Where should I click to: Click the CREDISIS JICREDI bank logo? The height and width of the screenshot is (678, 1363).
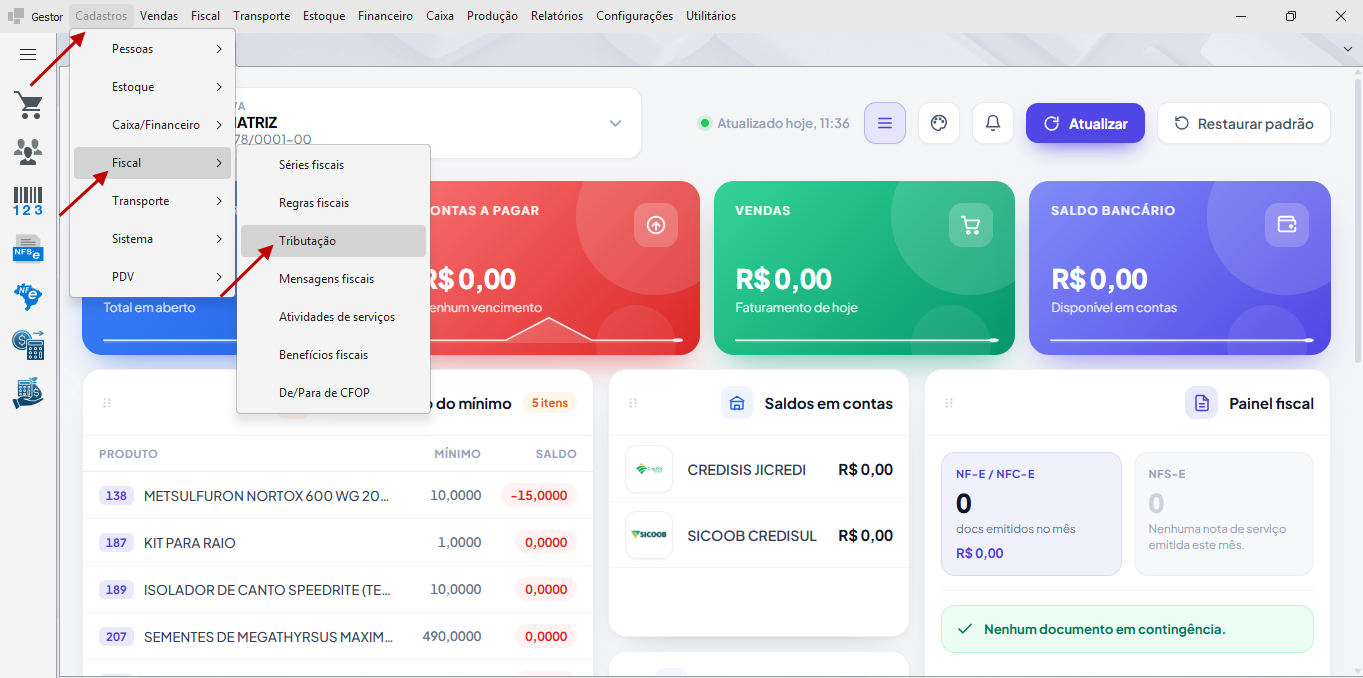tap(649, 469)
